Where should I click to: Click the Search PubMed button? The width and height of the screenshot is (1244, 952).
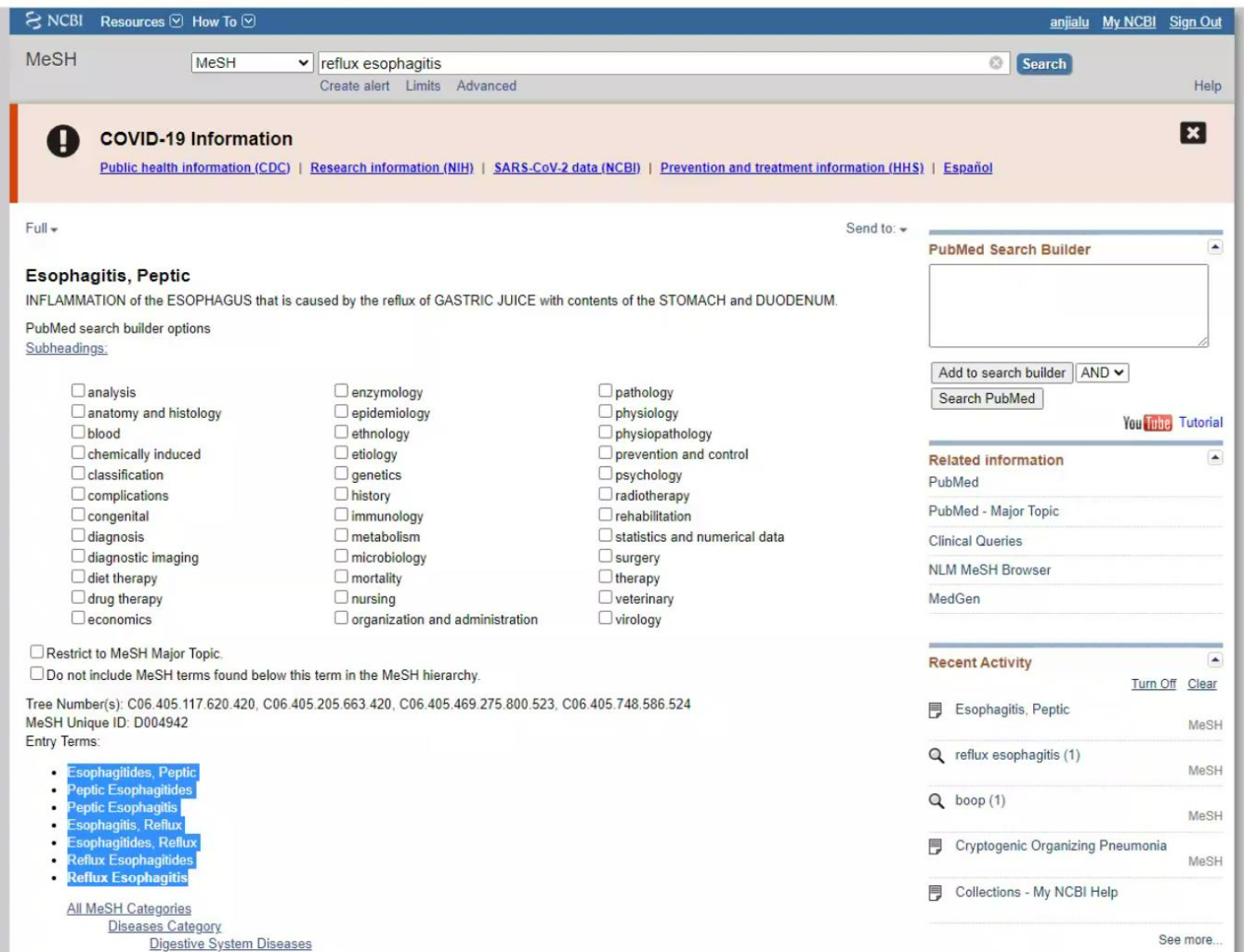pos(987,398)
